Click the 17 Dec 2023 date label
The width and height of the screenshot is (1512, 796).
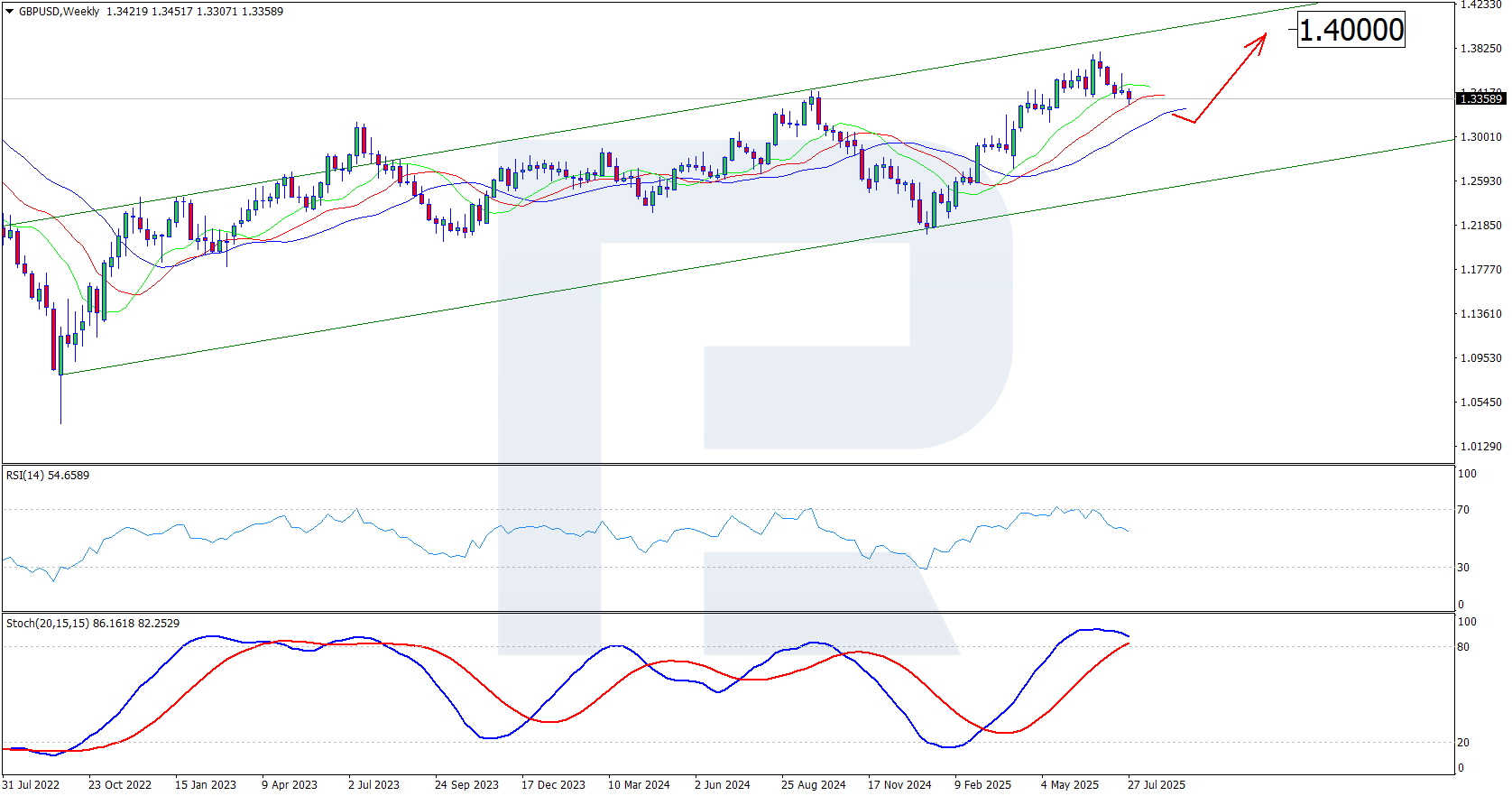(x=553, y=784)
